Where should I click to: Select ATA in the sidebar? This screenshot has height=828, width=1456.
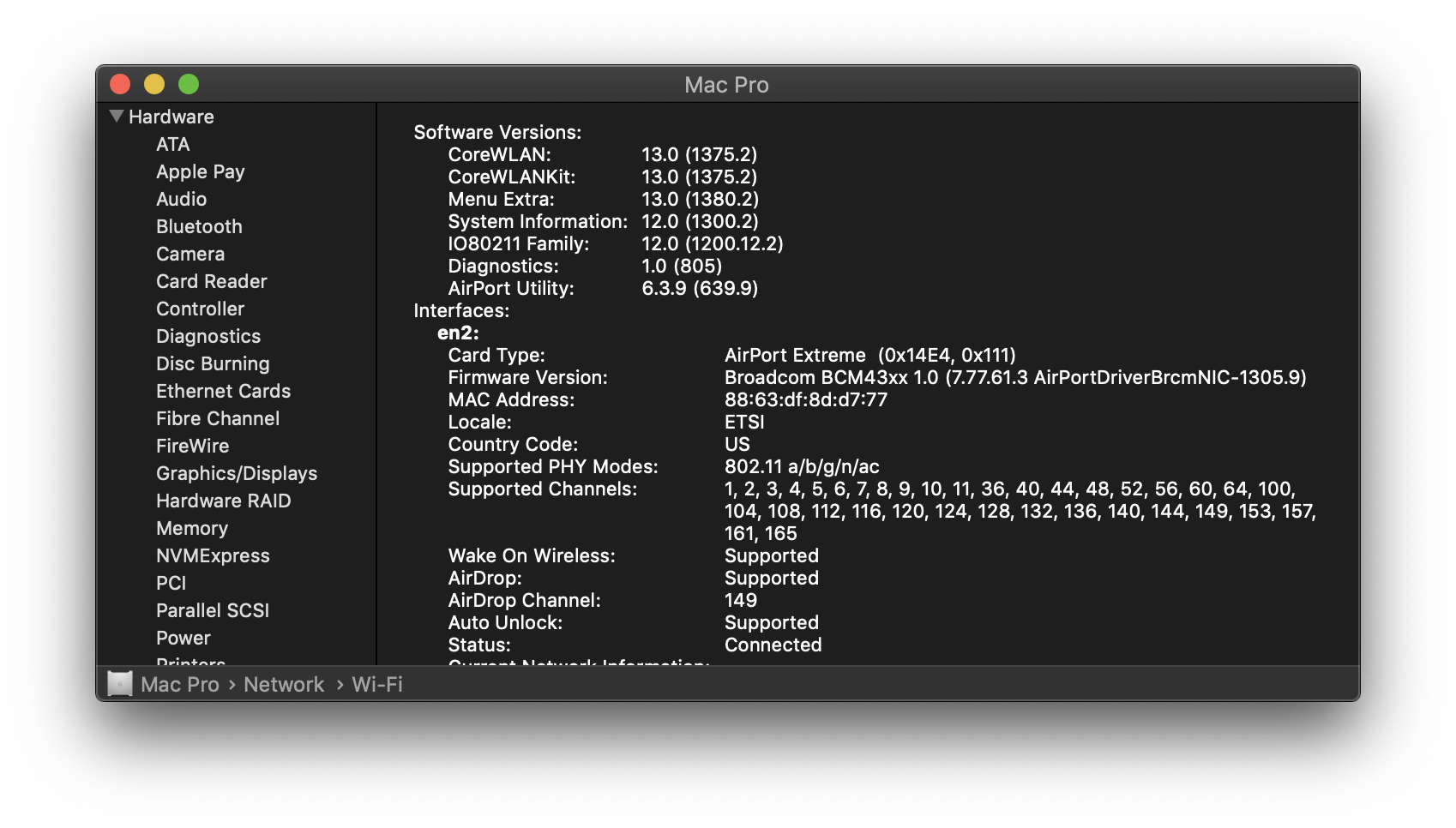pos(173,144)
